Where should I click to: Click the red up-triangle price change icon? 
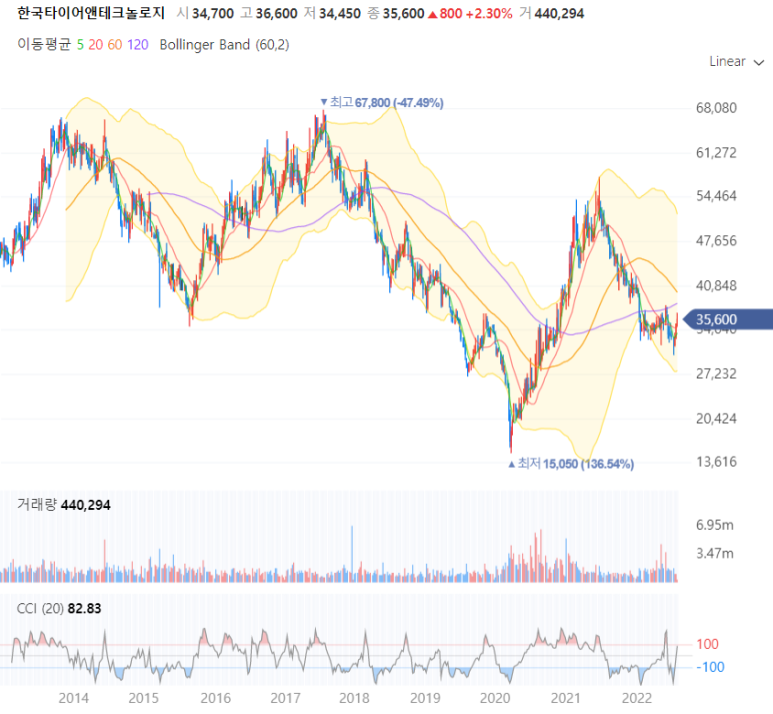coord(433,14)
